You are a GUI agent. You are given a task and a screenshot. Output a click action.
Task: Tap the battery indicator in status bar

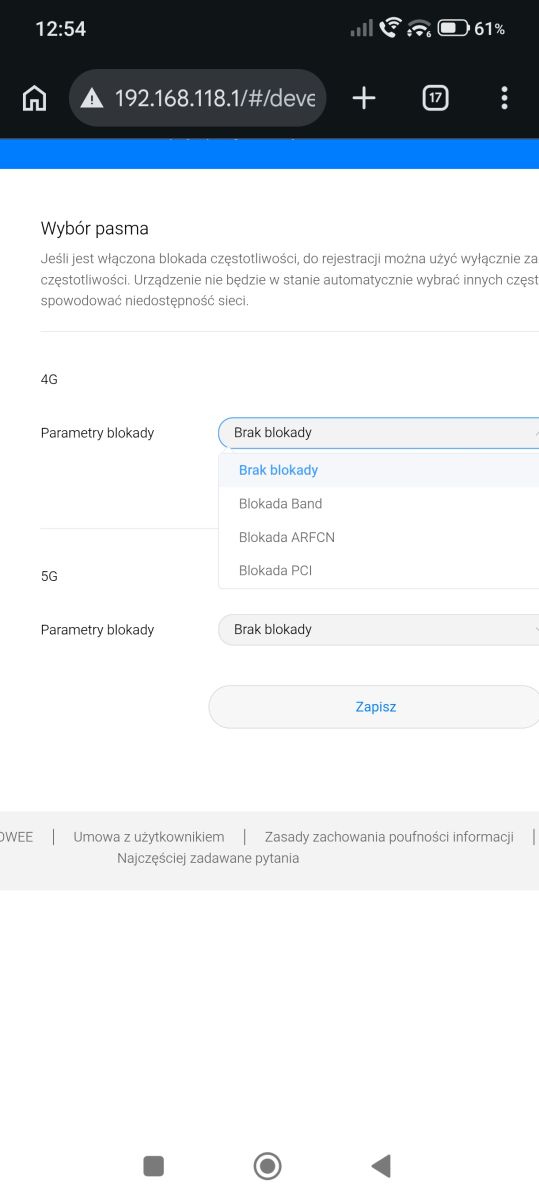click(x=453, y=29)
